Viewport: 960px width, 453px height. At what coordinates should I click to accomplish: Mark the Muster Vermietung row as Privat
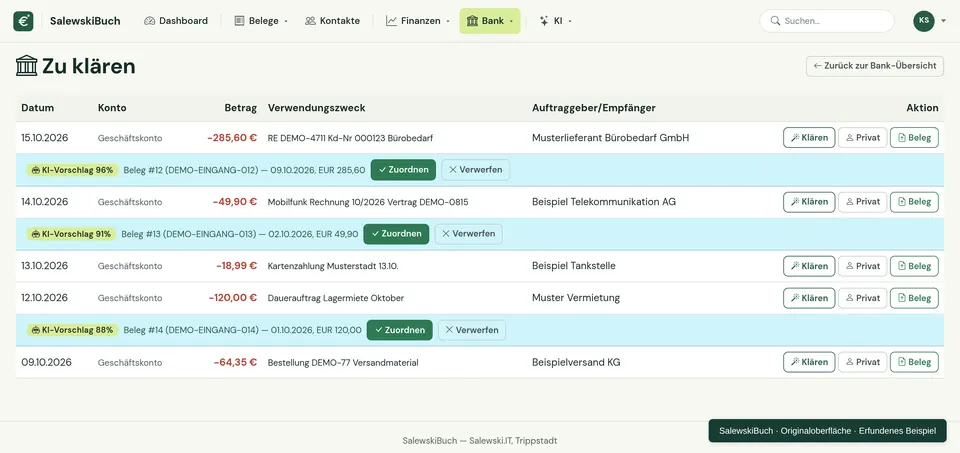[863, 298]
